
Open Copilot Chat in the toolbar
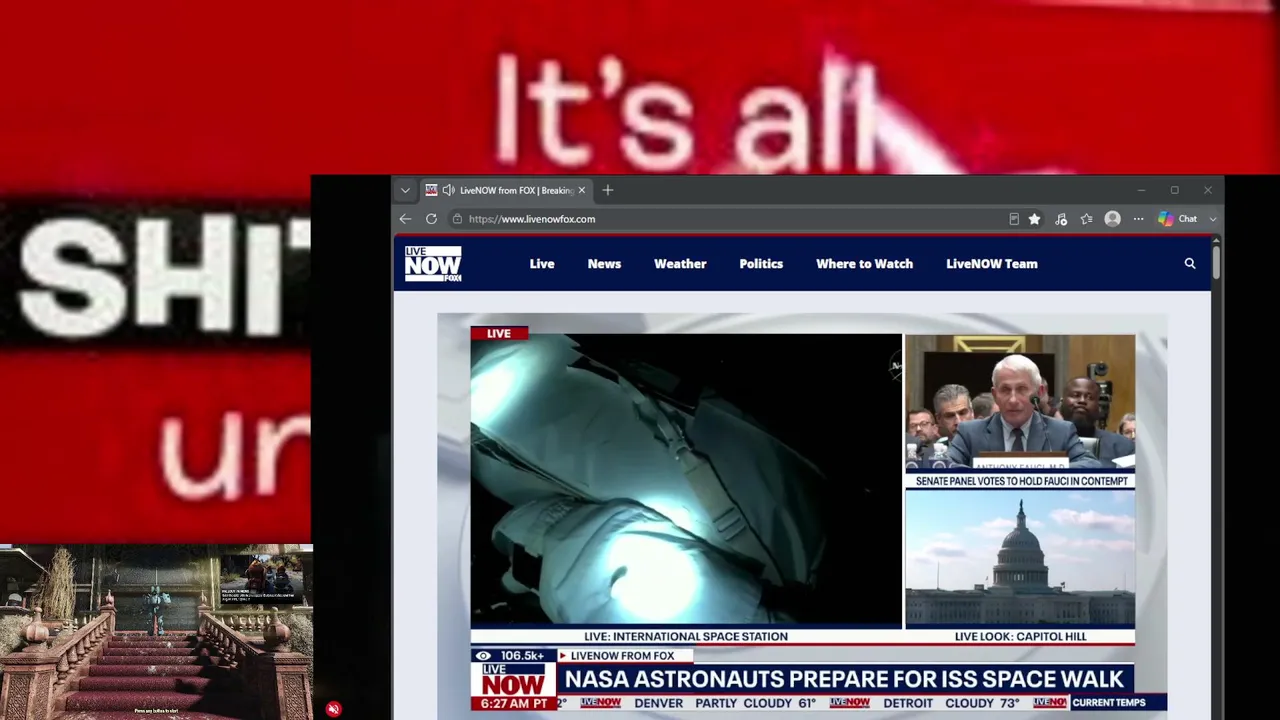click(1177, 219)
